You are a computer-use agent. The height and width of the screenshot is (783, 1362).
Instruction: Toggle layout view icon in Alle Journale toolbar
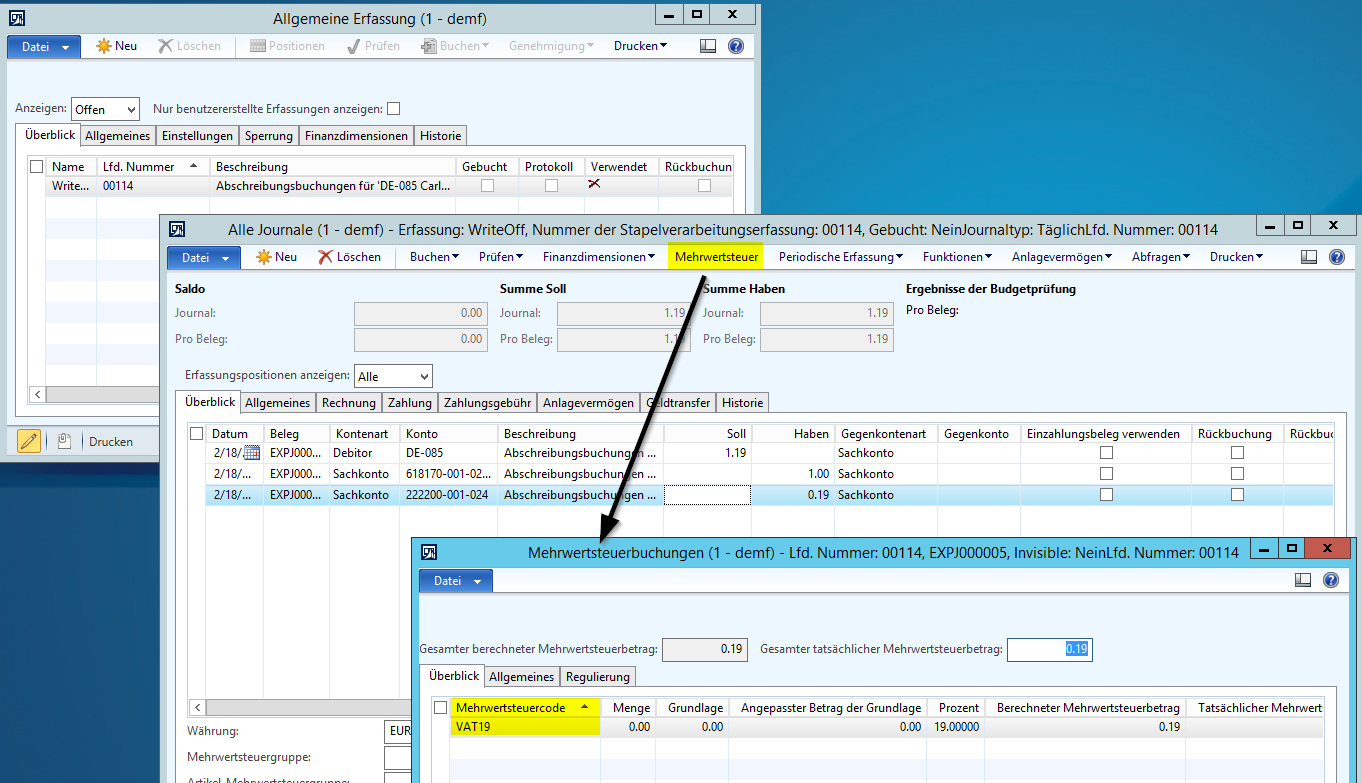tap(1309, 257)
